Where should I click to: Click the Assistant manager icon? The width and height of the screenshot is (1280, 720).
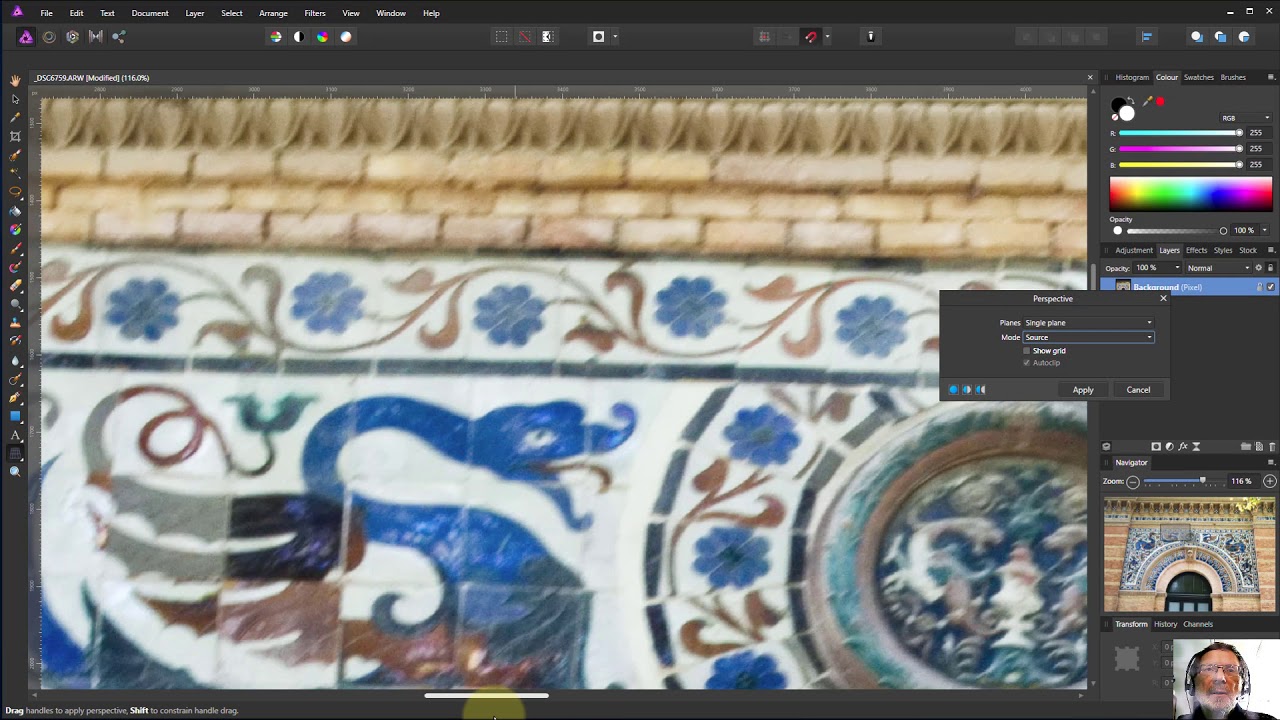[870, 37]
